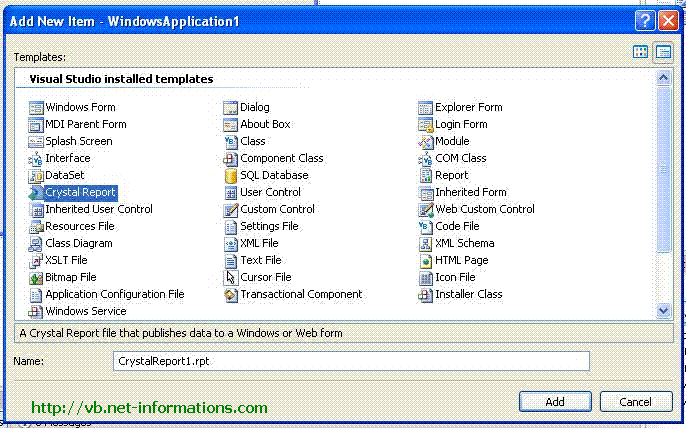Click the Help question mark button
This screenshot has height=428, width=686.
645,21
